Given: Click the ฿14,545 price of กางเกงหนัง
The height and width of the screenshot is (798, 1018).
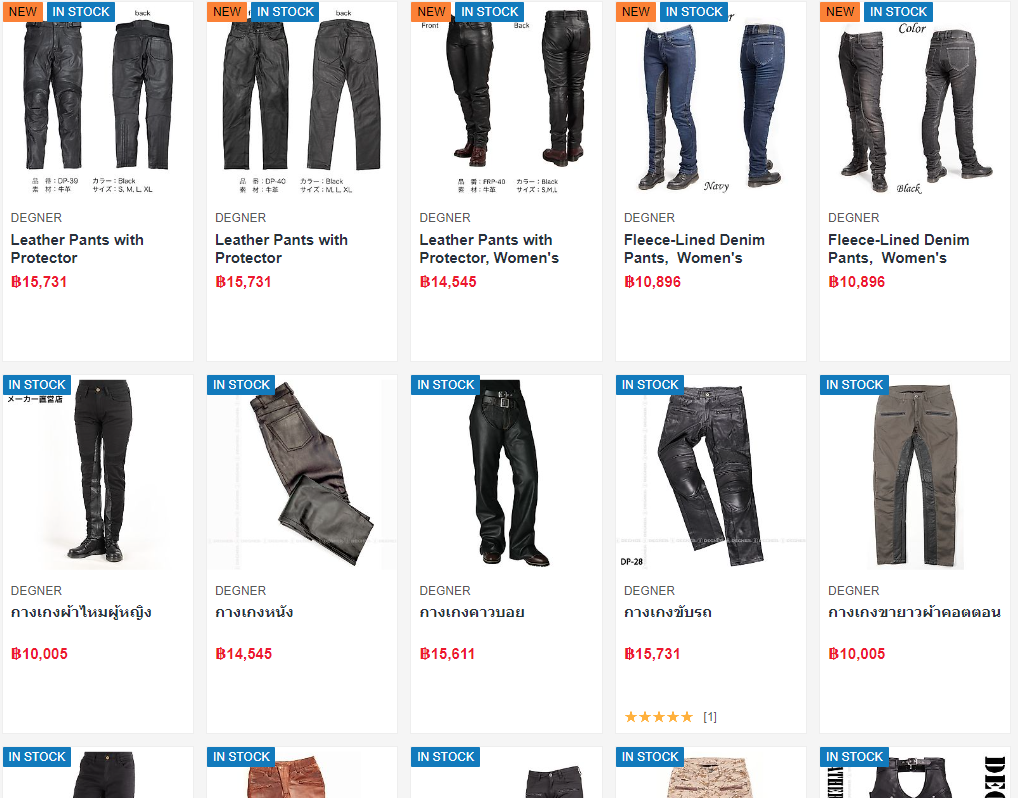Looking at the screenshot, I should [x=243, y=654].
